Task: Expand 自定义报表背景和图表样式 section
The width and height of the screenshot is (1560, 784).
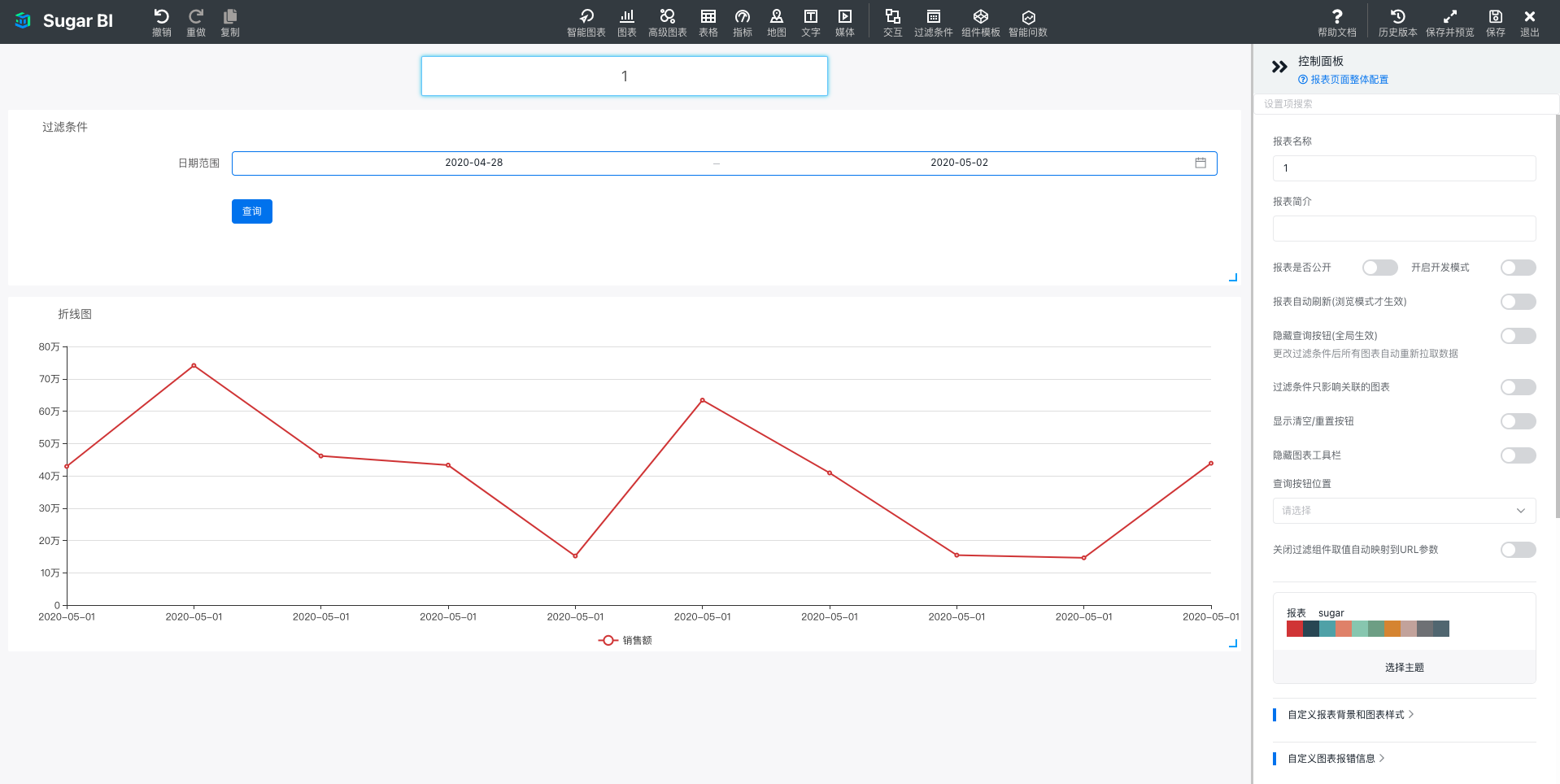Action: [1351, 715]
